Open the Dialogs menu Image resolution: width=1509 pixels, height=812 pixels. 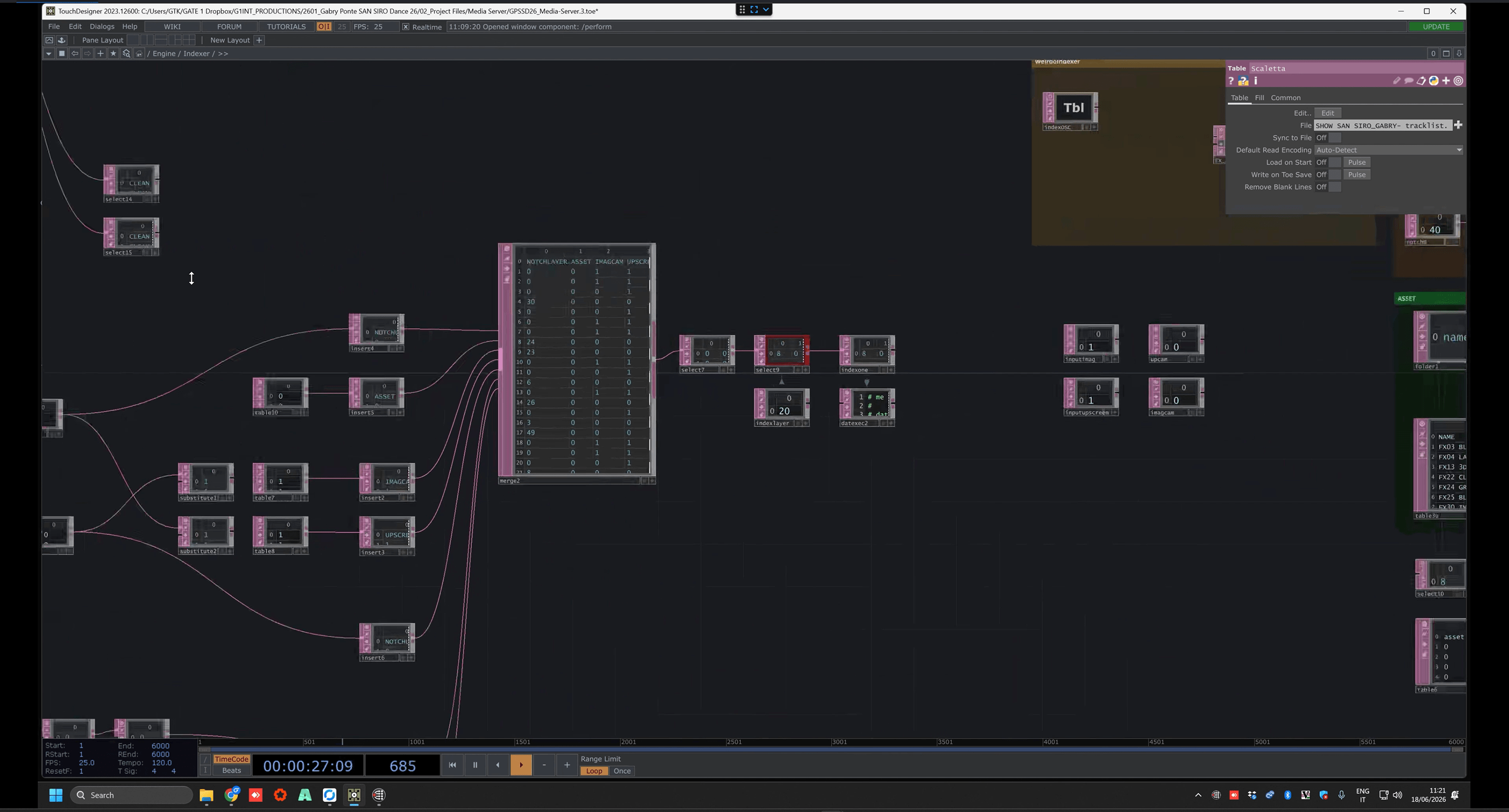point(102,26)
